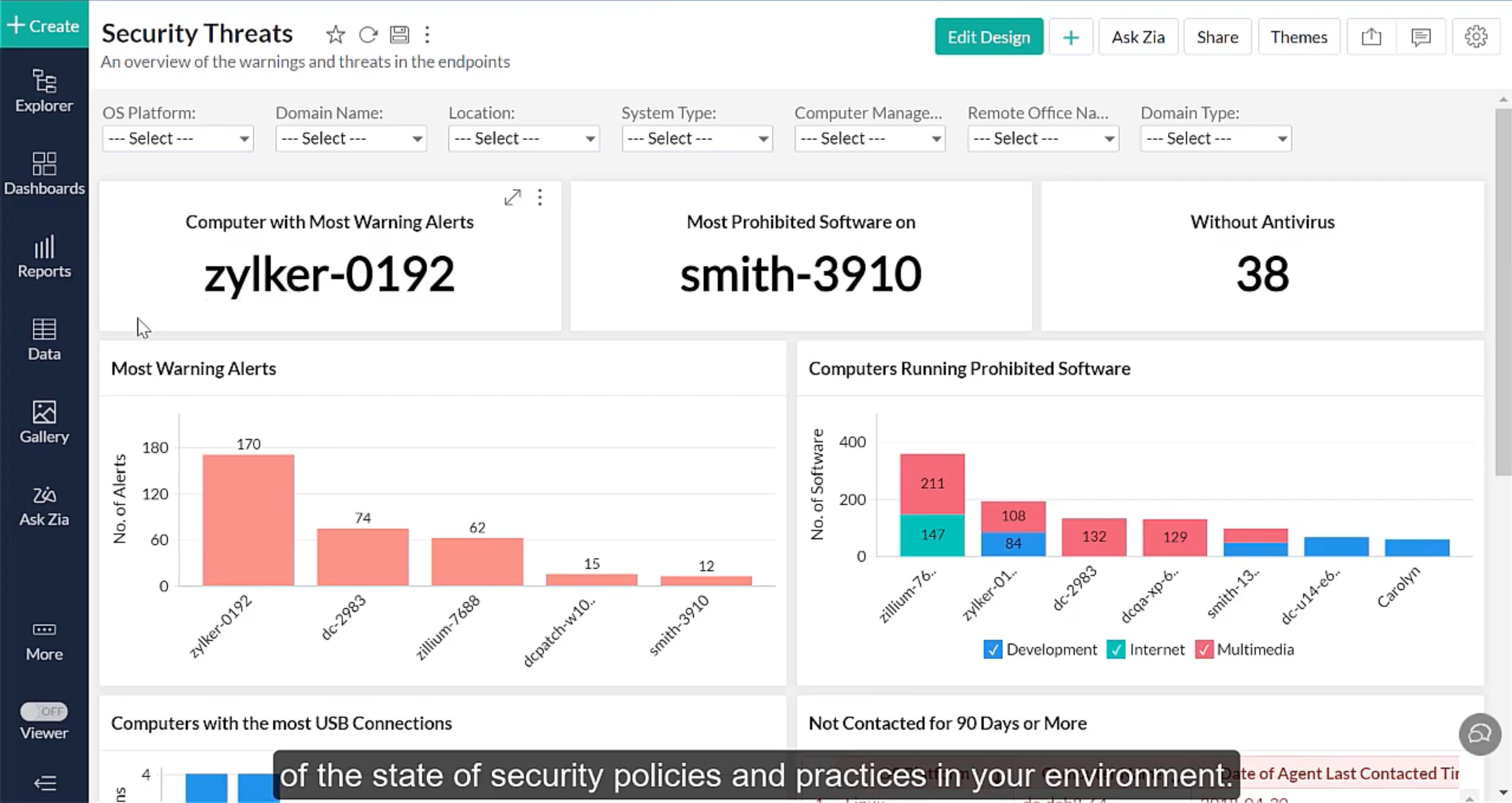Maximize the Warning Alerts widget
The height and width of the screenshot is (803, 1512).
click(x=512, y=197)
